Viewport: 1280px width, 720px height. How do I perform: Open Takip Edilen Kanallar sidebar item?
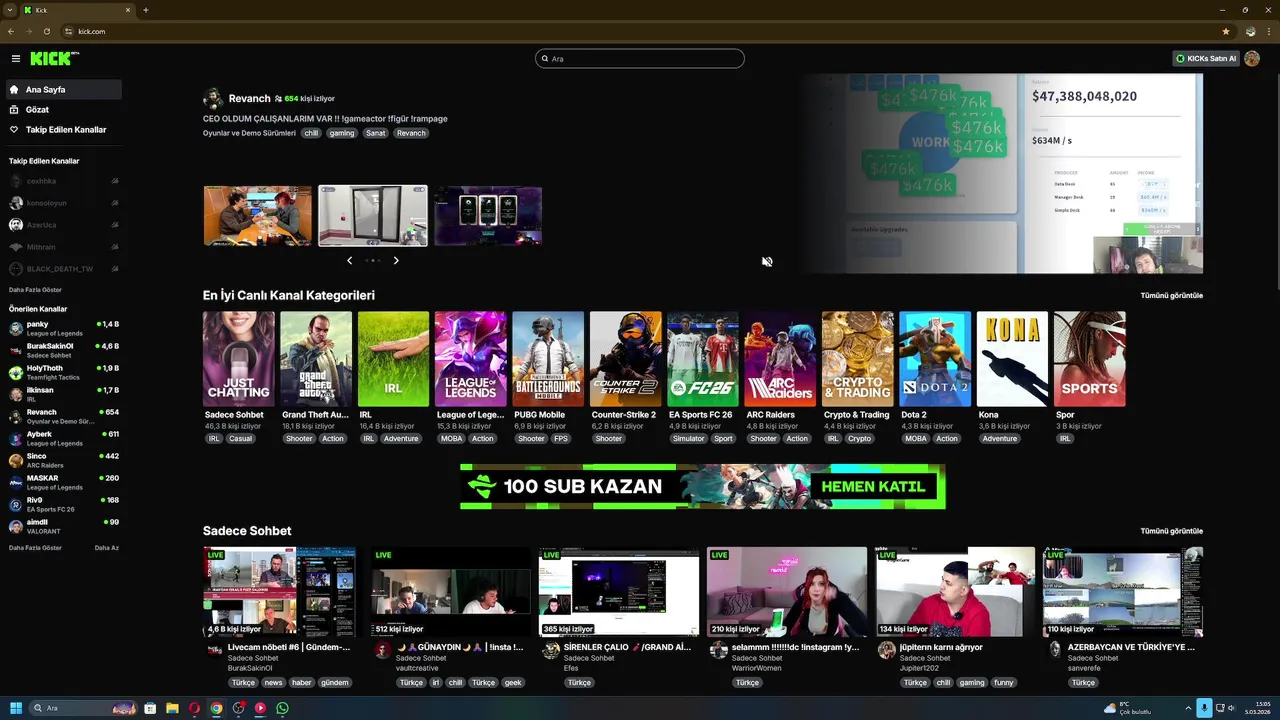pyautogui.click(x=64, y=130)
